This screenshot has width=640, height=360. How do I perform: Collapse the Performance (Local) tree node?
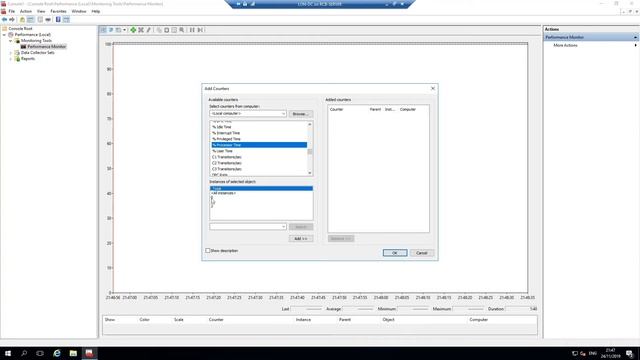(4, 35)
